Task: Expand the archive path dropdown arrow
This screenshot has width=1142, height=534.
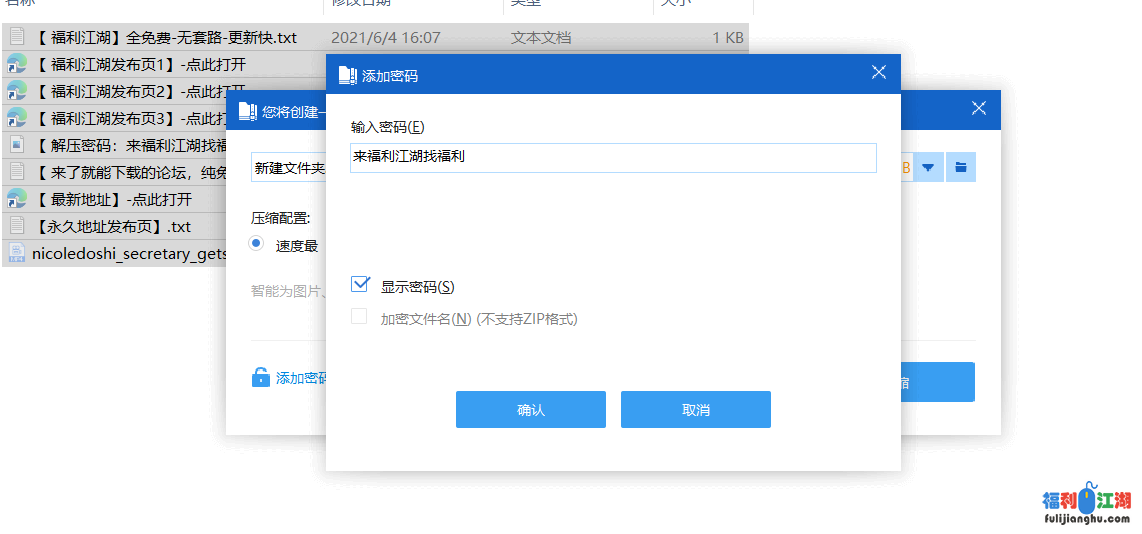Action: [928, 167]
